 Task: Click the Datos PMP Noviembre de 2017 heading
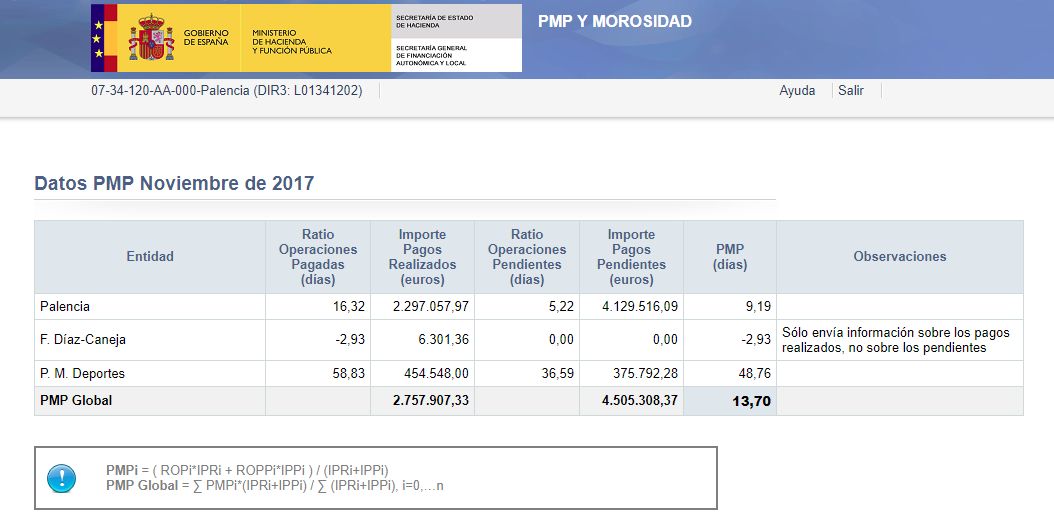click(x=174, y=184)
